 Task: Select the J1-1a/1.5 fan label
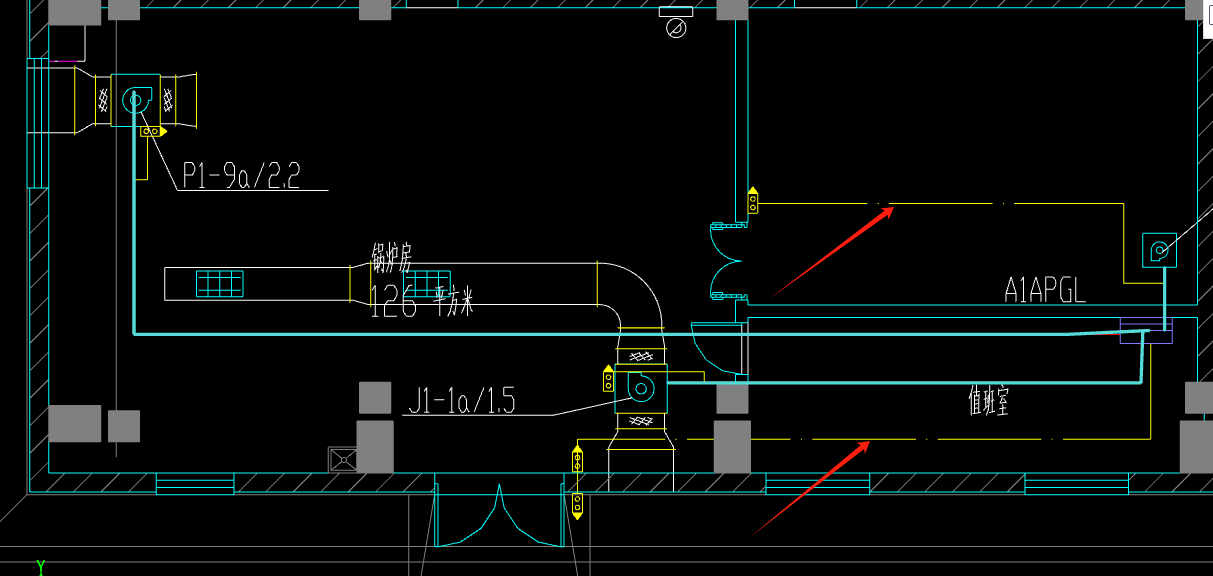pyautogui.click(x=461, y=401)
